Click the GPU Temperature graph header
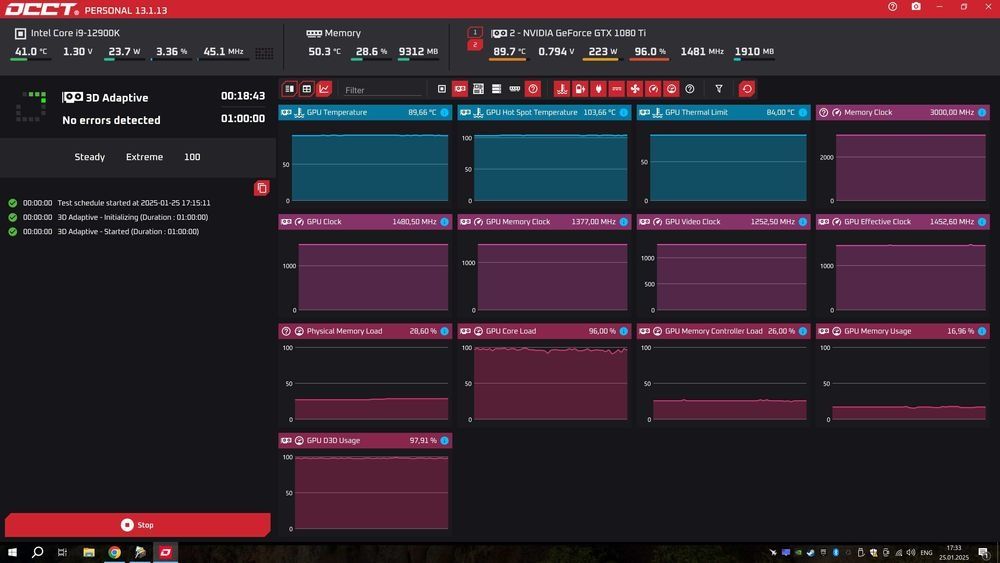Screen dimensions: 1000x563 click(x=365, y=112)
